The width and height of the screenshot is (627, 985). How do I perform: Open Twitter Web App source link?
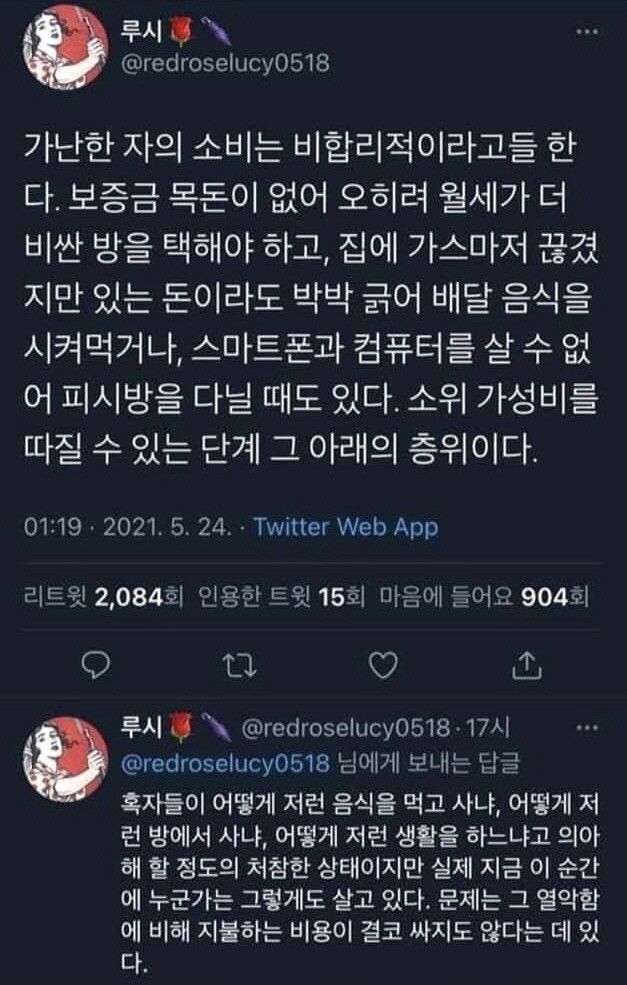pyautogui.click(x=346, y=526)
